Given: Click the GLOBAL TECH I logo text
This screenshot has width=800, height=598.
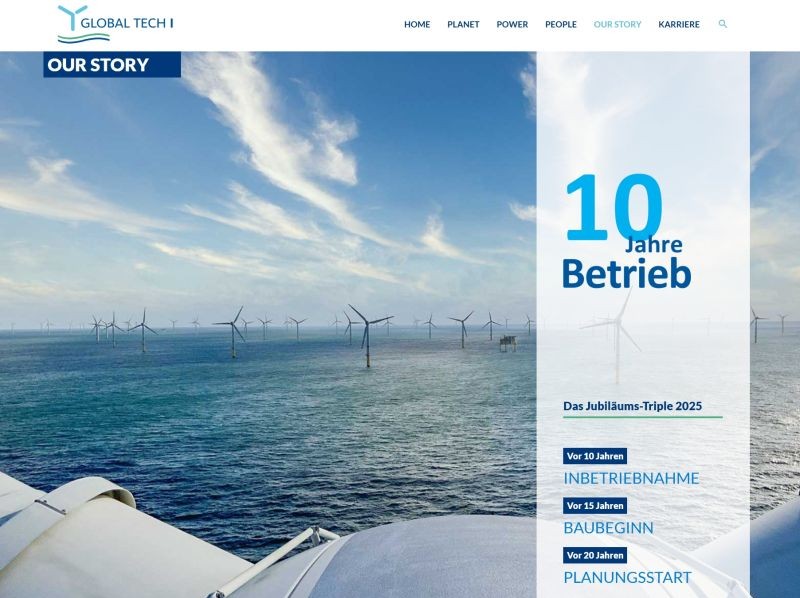Looking at the screenshot, I should click(126, 23).
